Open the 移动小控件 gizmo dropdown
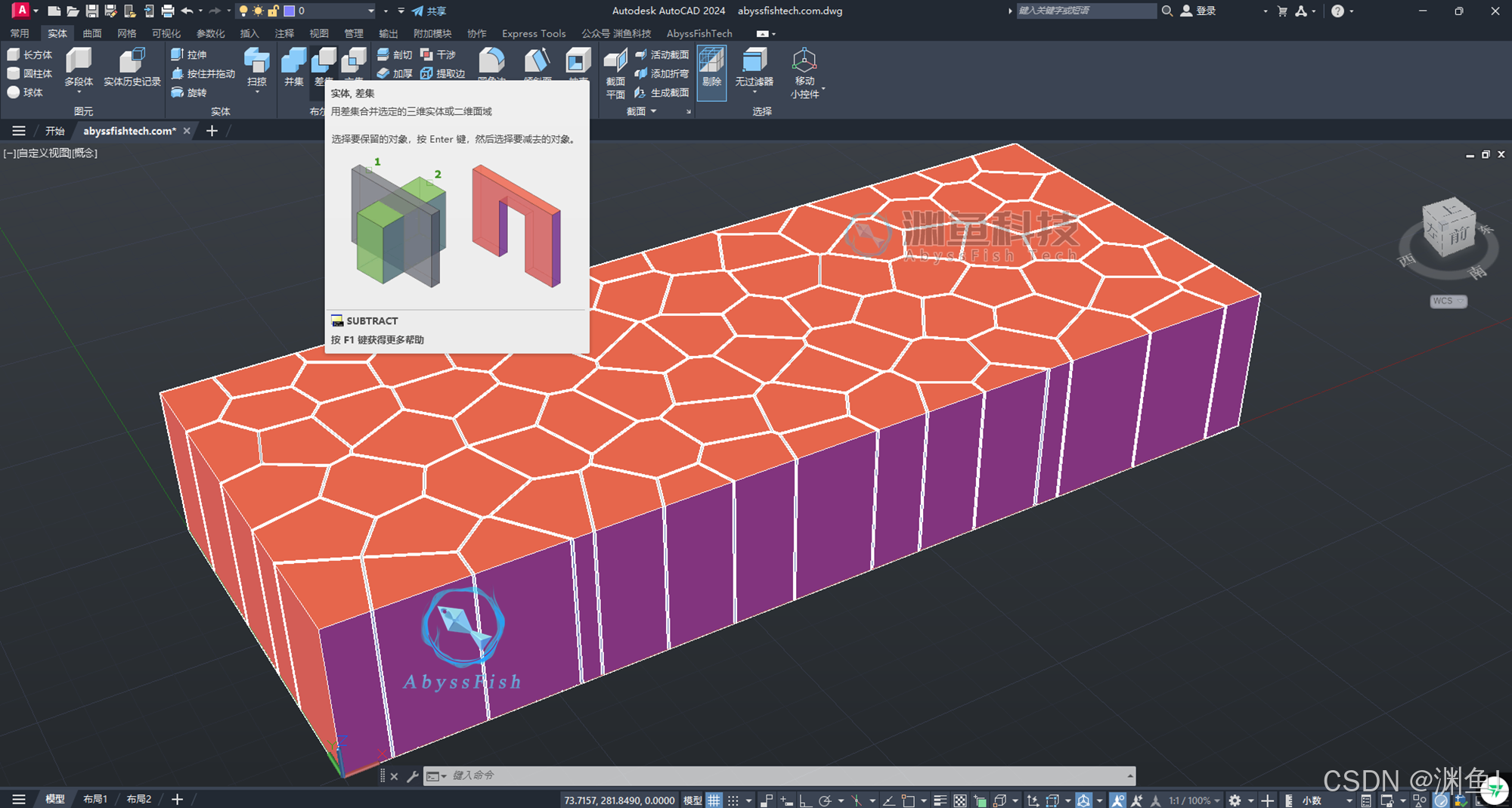Screen dimensions: 1512x808 pyautogui.click(x=823, y=88)
